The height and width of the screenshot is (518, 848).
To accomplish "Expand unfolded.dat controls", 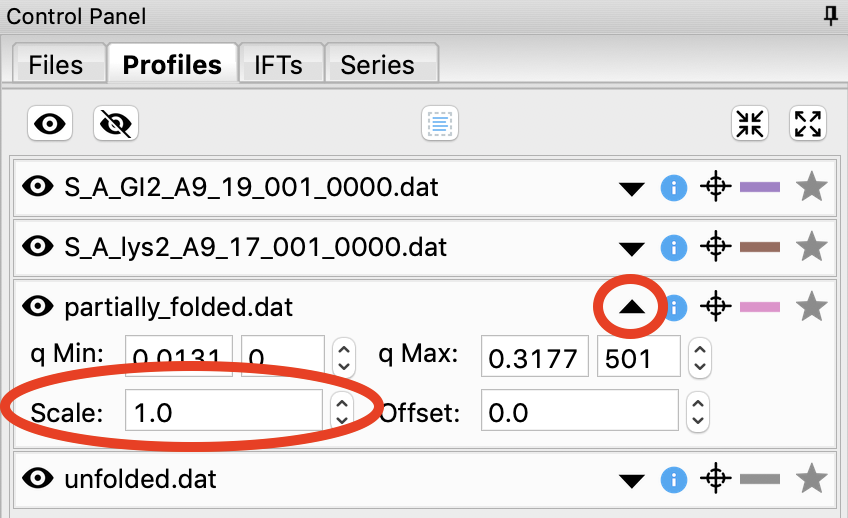I will [631, 482].
